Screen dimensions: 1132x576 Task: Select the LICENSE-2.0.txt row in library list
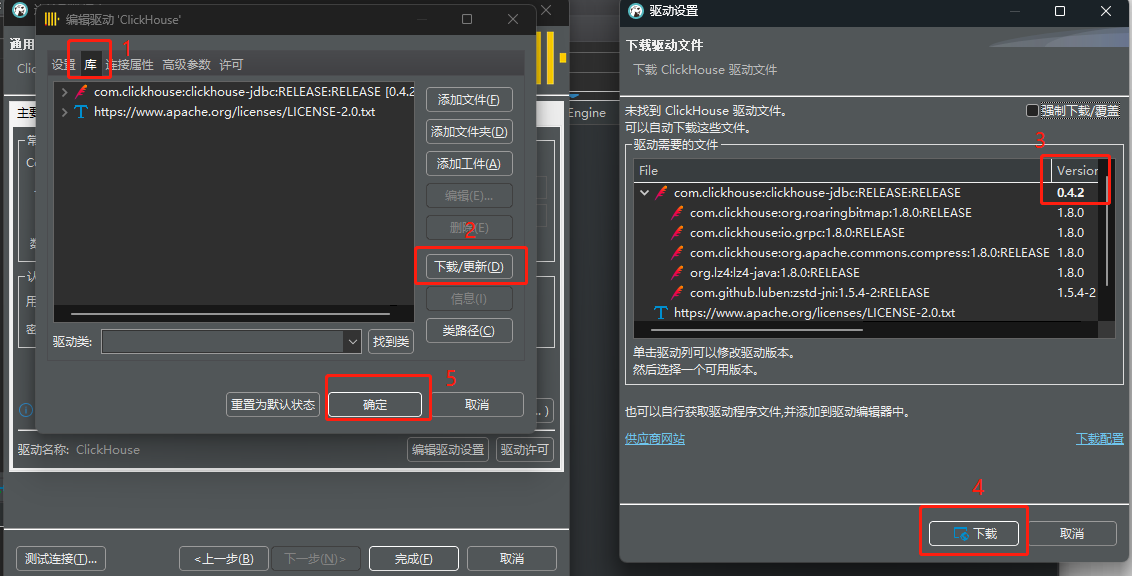tap(235, 112)
